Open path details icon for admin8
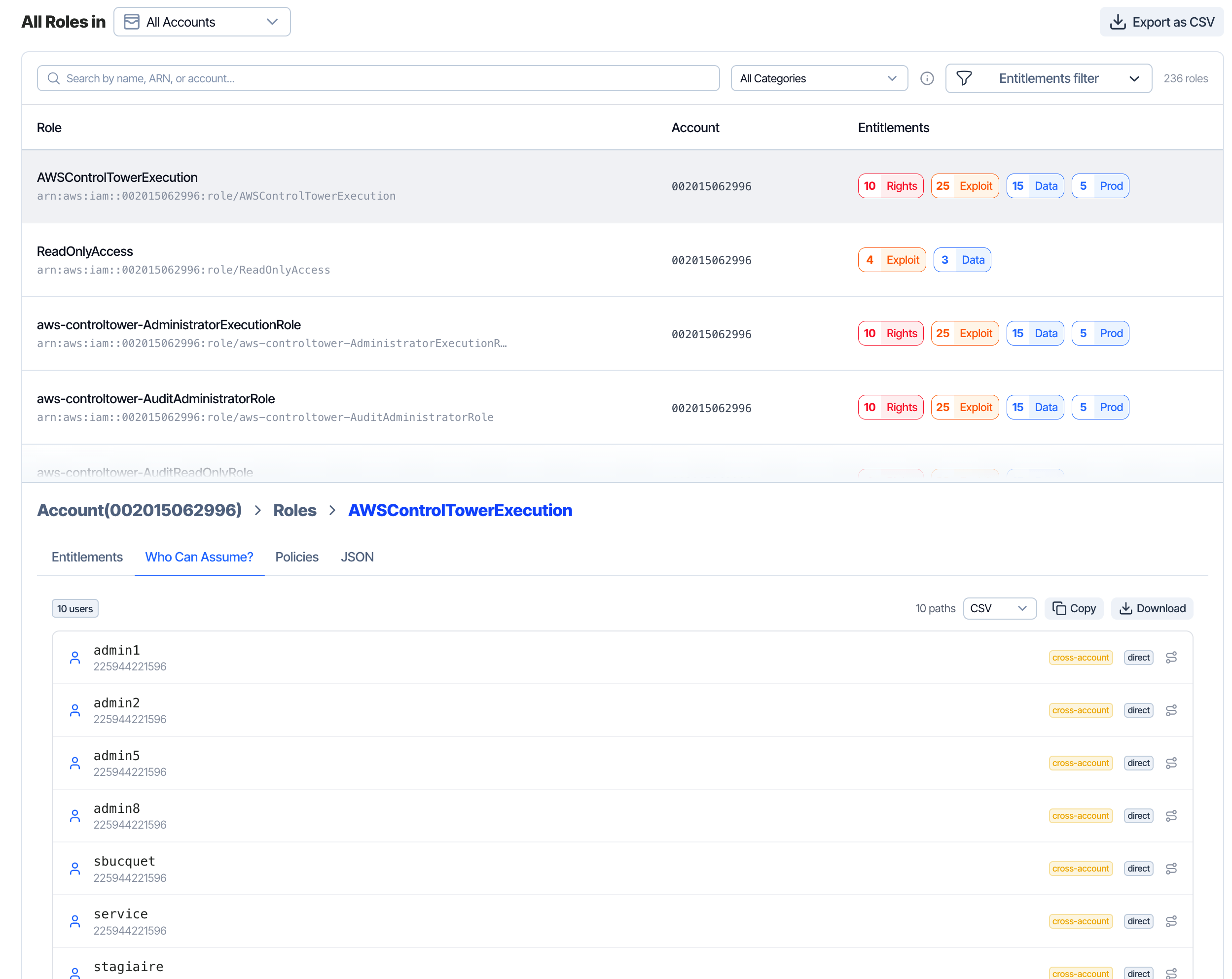Viewport: 1232px width, 979px height. [1171, 816]
